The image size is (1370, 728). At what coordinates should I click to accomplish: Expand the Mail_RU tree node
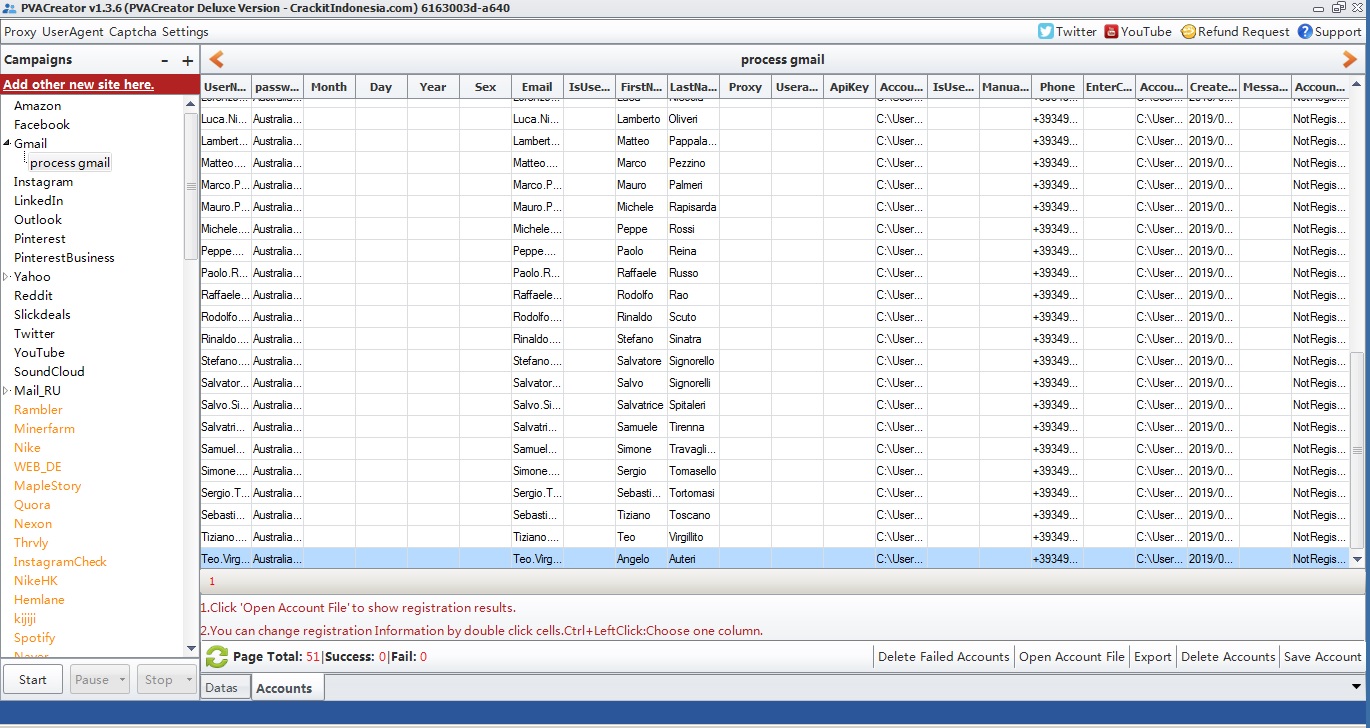tap(7, 391)
